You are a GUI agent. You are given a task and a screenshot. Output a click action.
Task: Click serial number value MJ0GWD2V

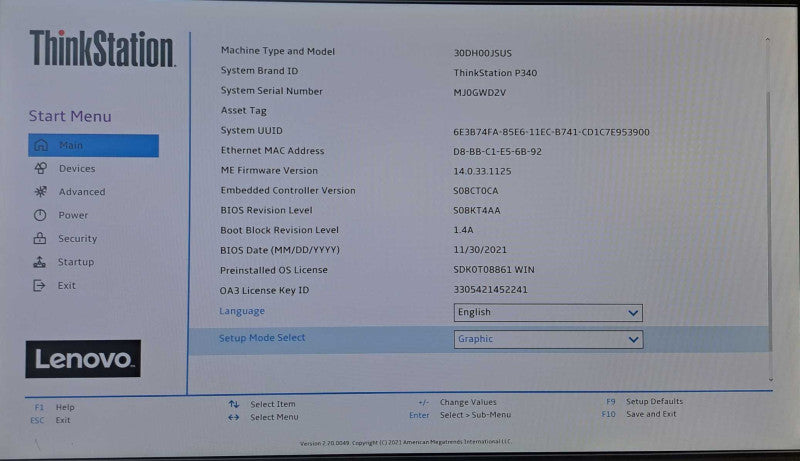click(480, 93)
